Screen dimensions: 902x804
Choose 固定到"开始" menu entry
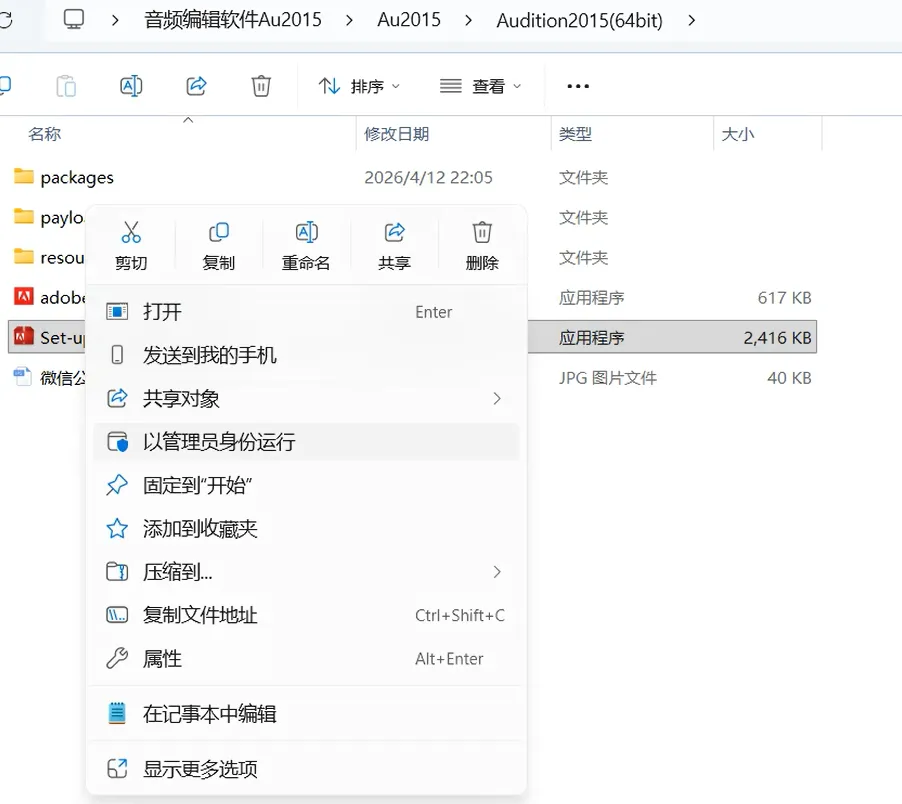coord(306,485)
